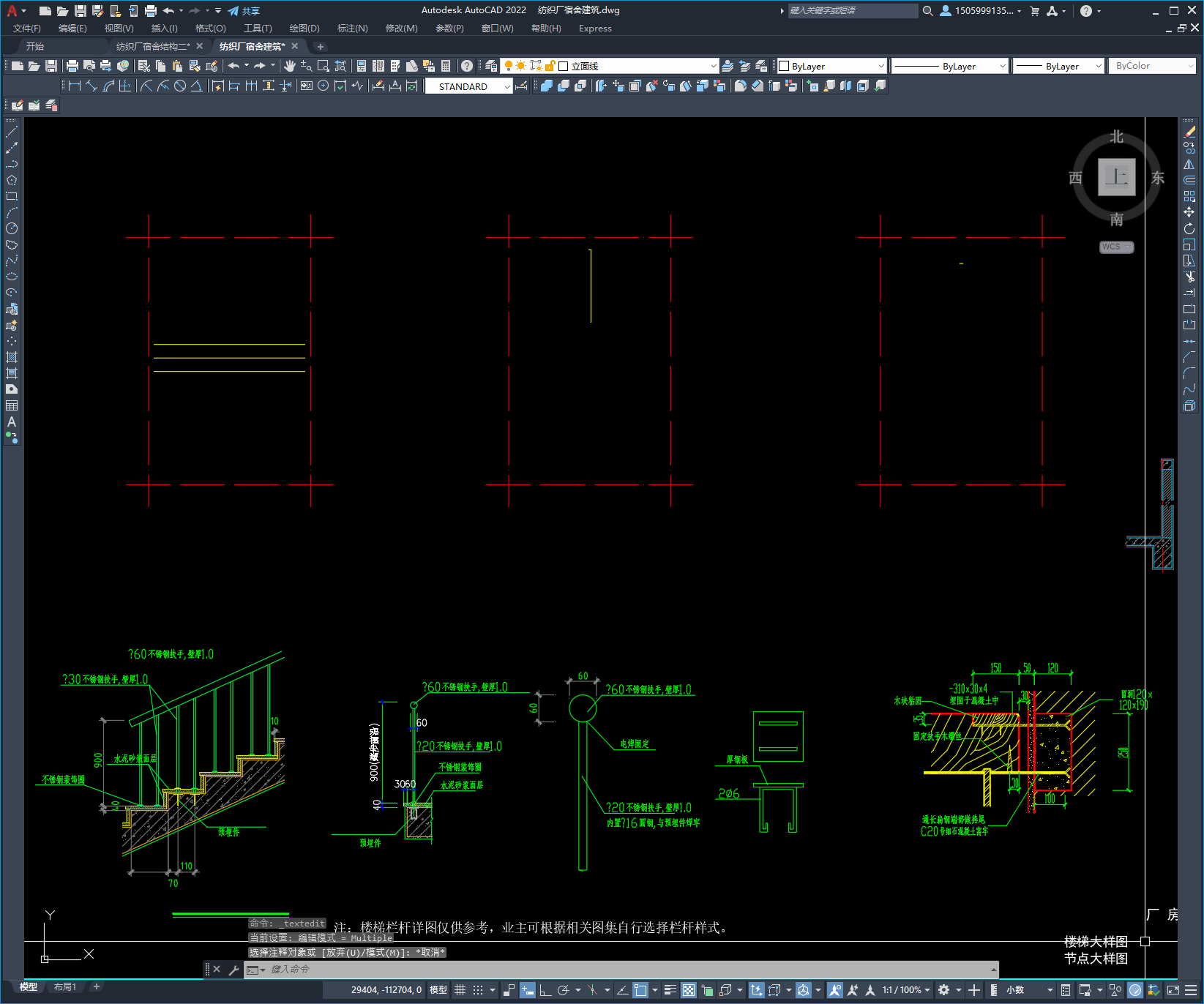
Task: Toggle dynamic input in status bar
Action: (527, 990)
